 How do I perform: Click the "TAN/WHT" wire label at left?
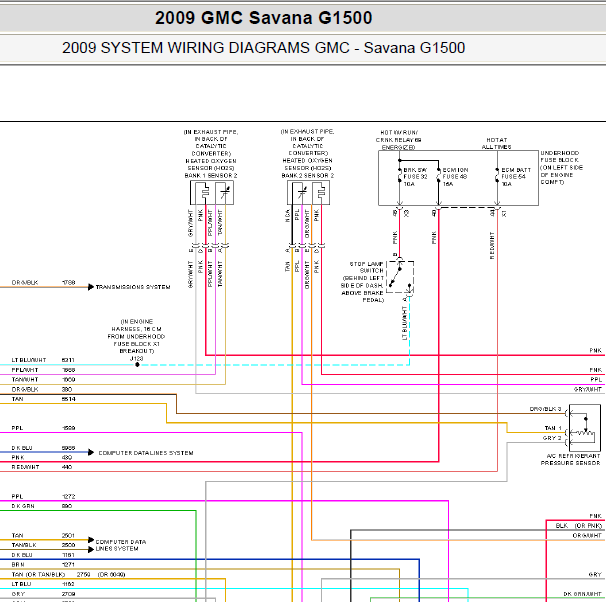click(25, 379)
